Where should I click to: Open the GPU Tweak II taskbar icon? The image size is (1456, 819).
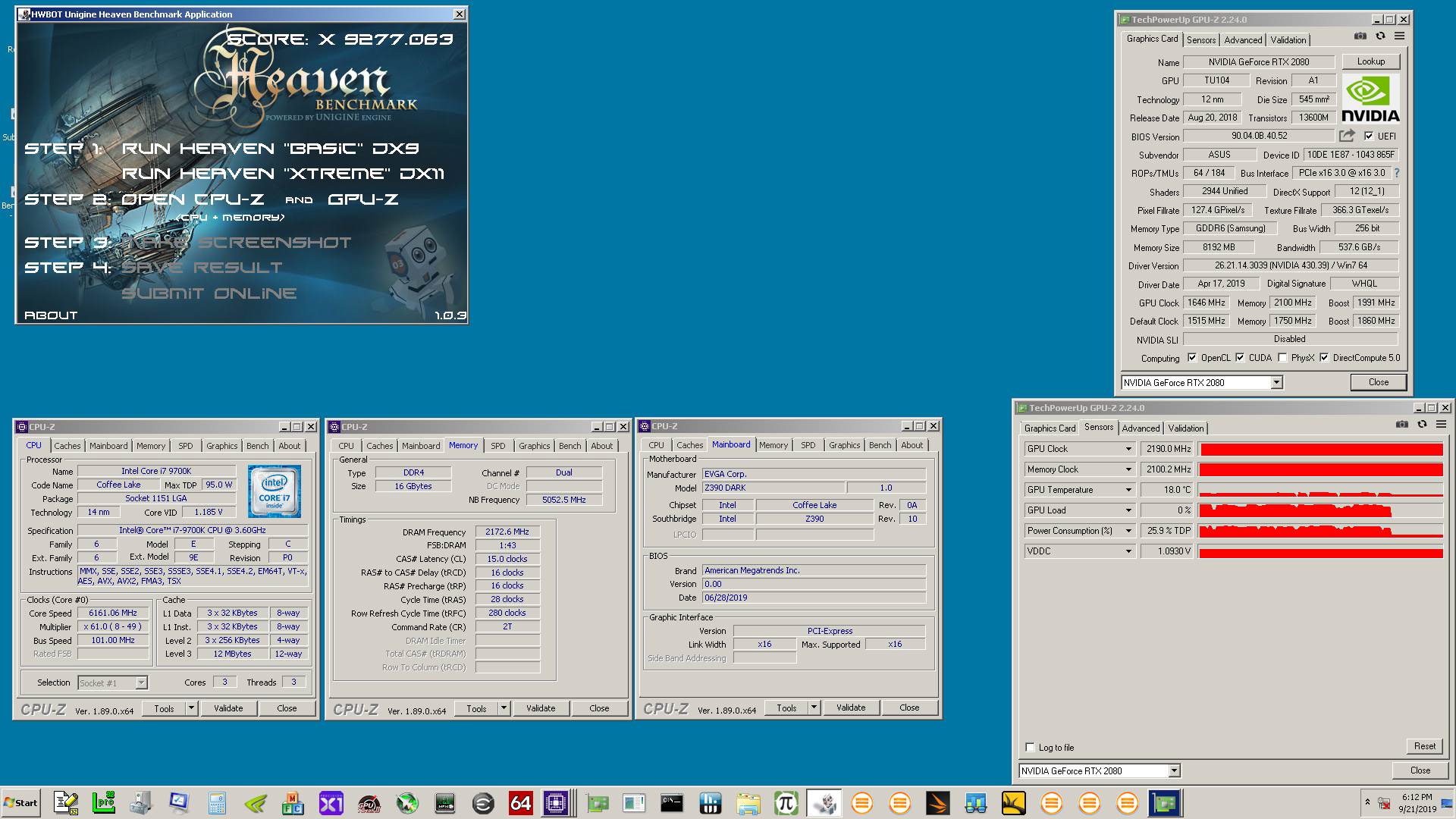coord(369,803)
